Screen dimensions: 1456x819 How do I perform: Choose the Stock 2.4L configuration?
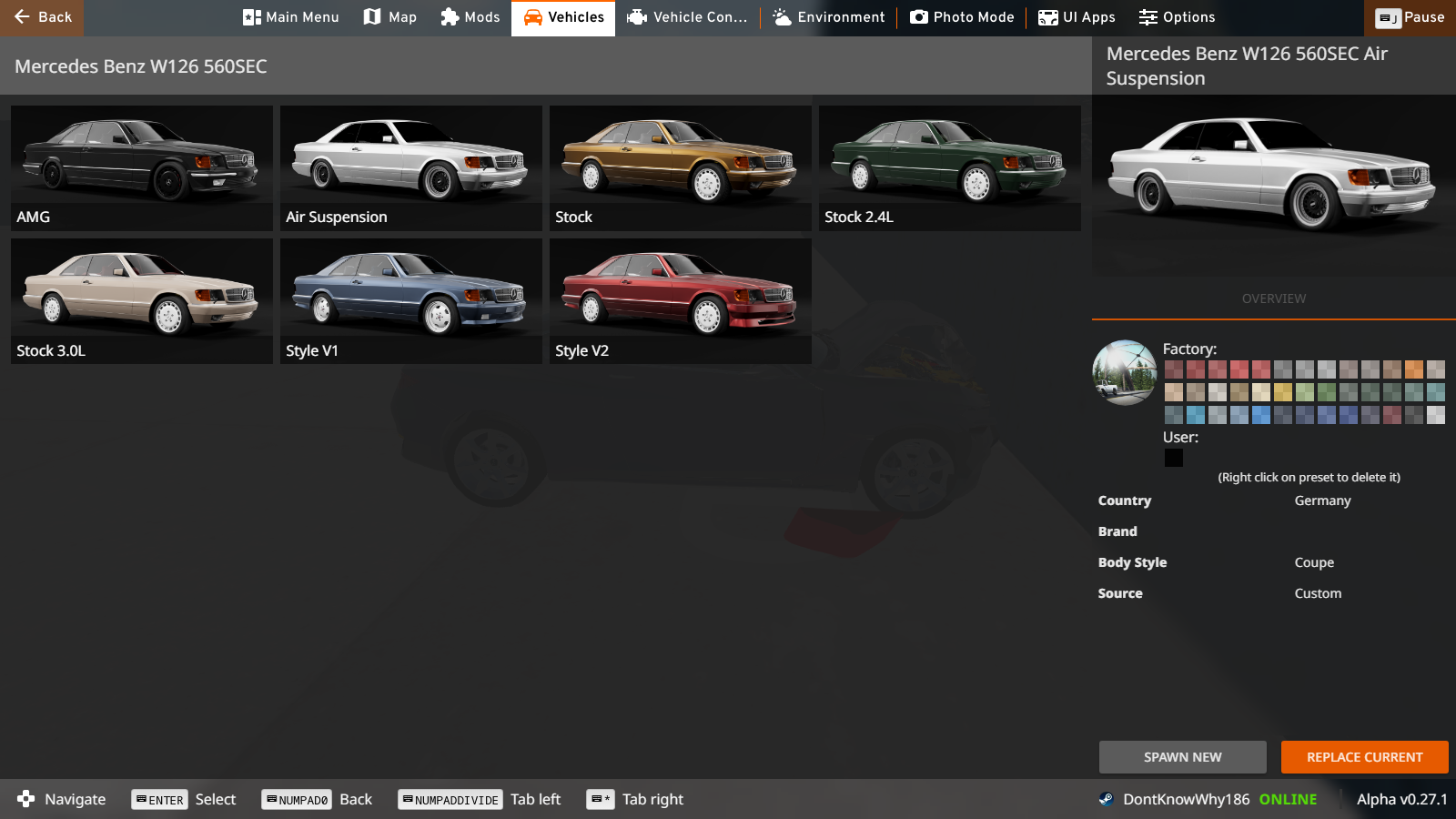950,168
